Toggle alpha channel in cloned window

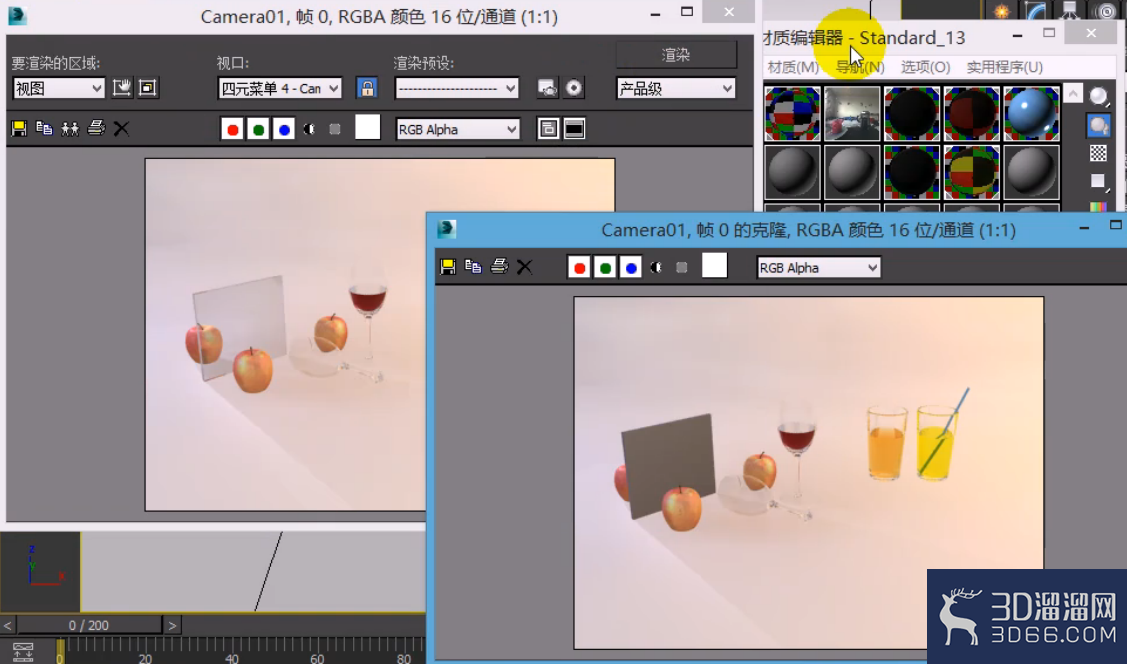[656, 267]
